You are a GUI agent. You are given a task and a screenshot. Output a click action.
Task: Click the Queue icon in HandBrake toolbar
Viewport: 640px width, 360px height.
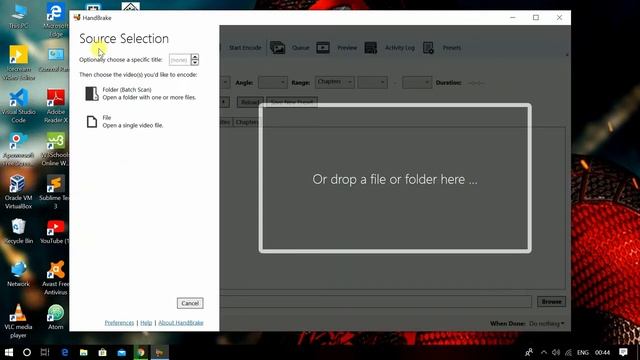click(278, 48)
